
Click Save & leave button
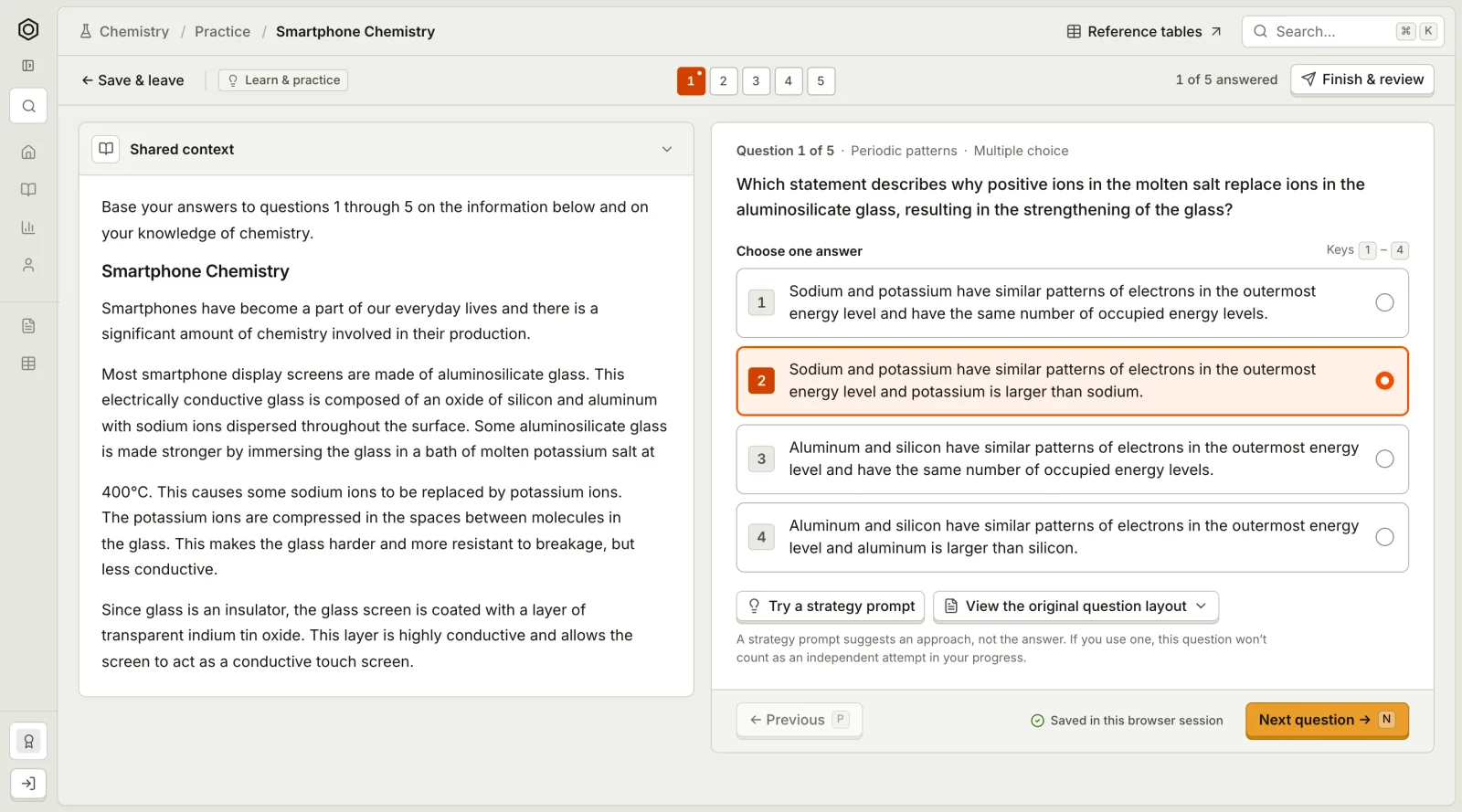[x=132, y=80]
